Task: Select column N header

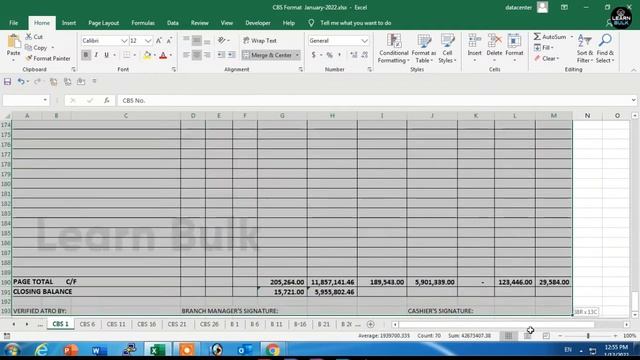Action: point(587,116)
